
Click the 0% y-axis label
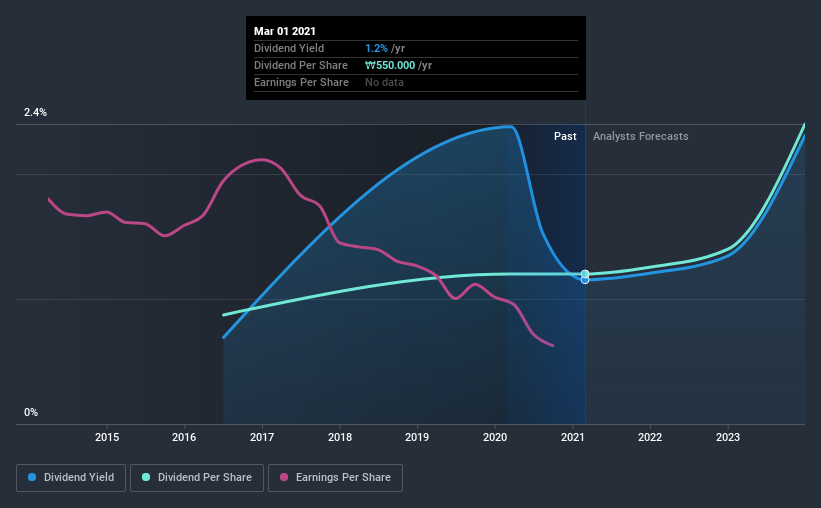[31, 412]
